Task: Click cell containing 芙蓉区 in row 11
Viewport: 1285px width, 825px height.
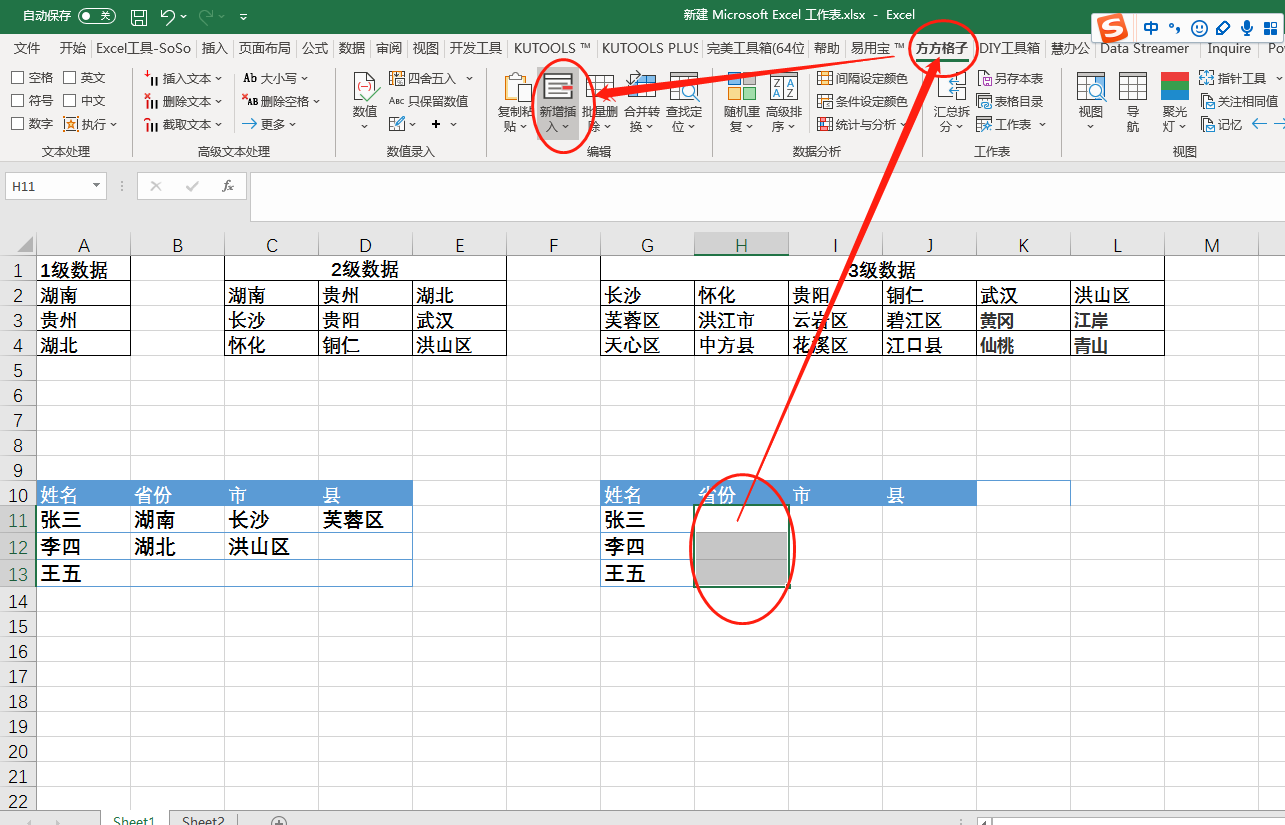Action: pyautogui.click(x=365, y=519)
